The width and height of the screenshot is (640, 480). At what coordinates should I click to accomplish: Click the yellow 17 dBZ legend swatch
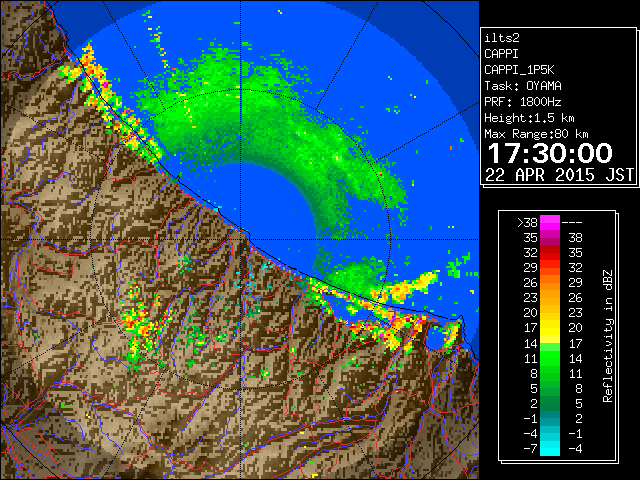tap(550, 328)
